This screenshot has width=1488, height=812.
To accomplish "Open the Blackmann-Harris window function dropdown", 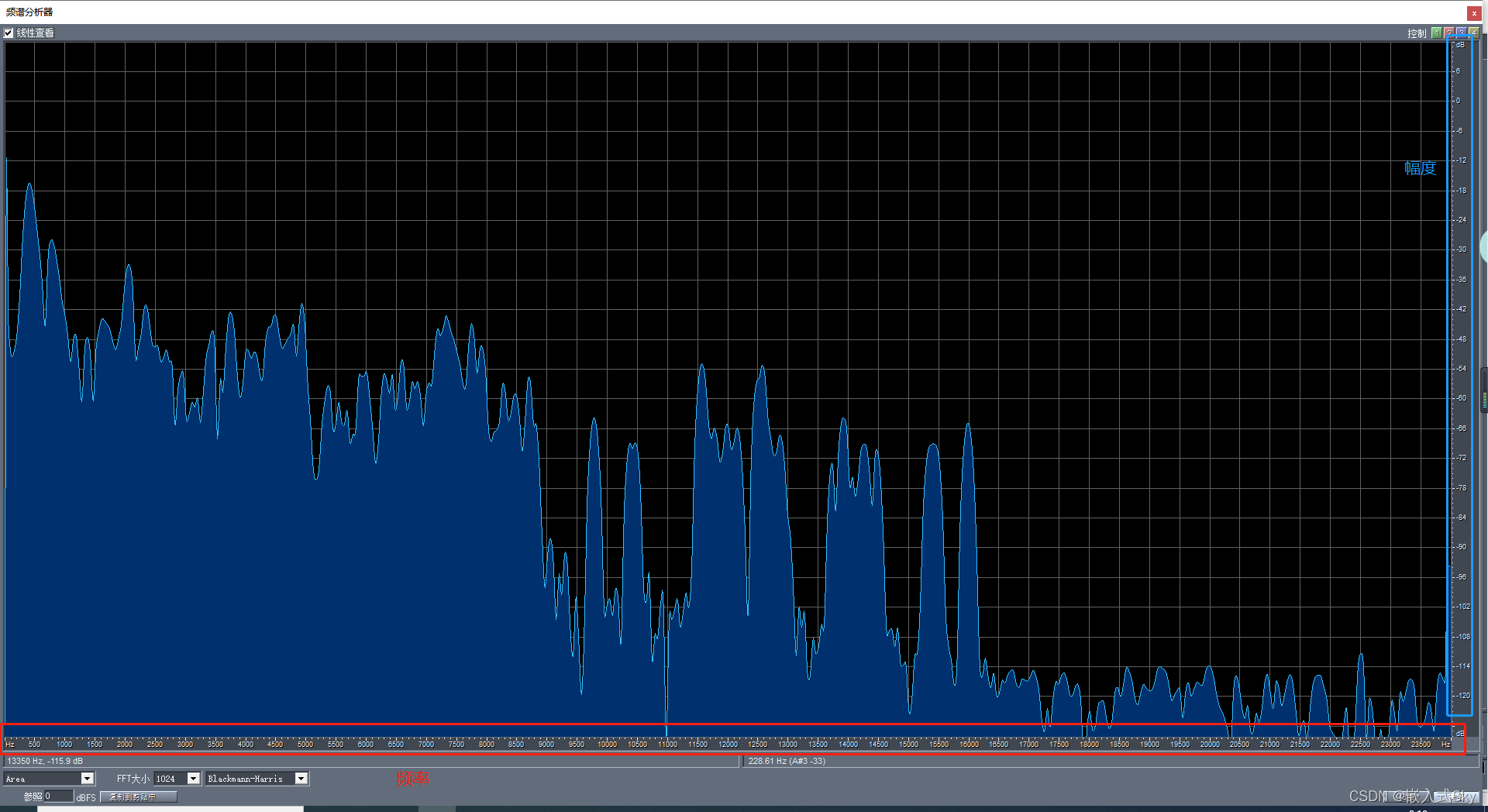I will point(257,779).
